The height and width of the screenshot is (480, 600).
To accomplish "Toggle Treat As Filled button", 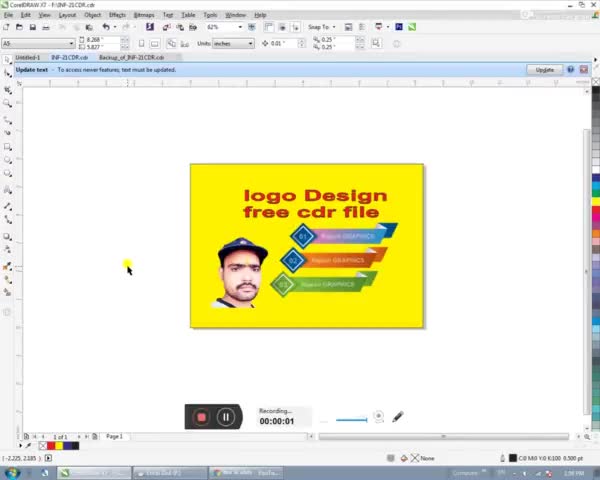I will pos(376,43).
